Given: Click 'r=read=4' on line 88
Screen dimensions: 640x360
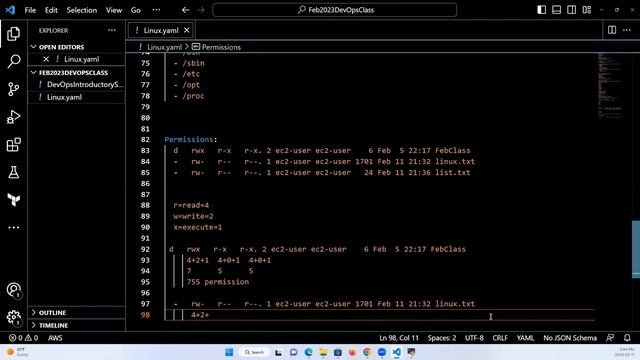Looking at the screenshot, I should tap(191, 205).
